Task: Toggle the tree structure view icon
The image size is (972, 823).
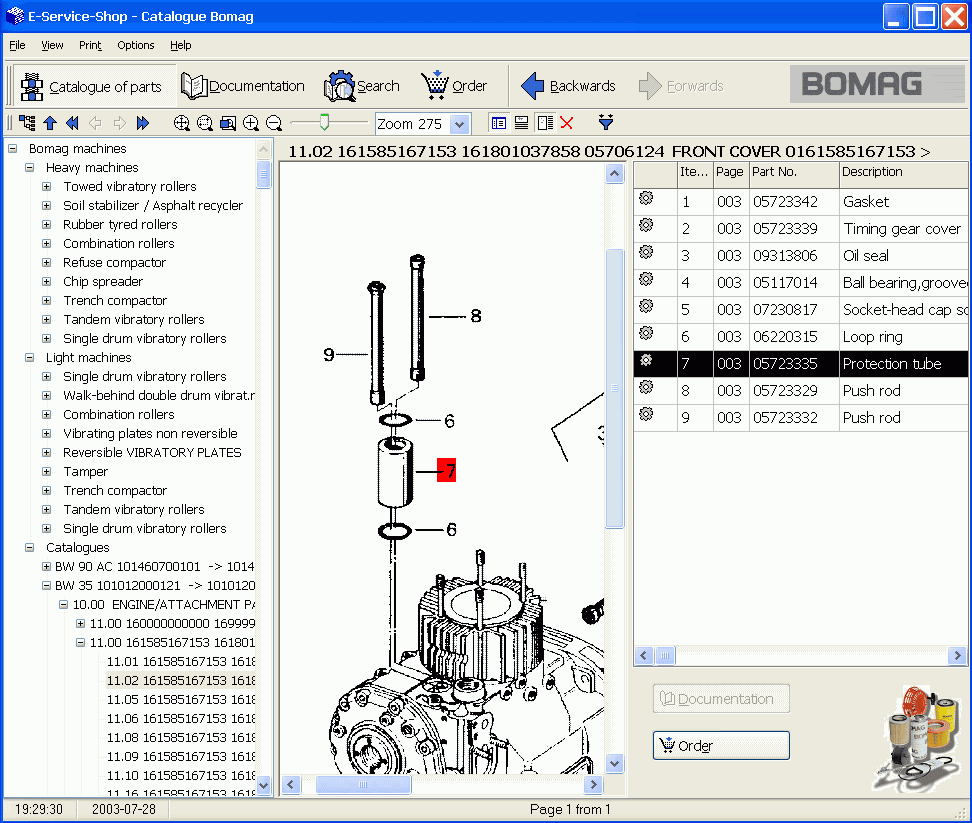Action: click(x=27, y=123)
